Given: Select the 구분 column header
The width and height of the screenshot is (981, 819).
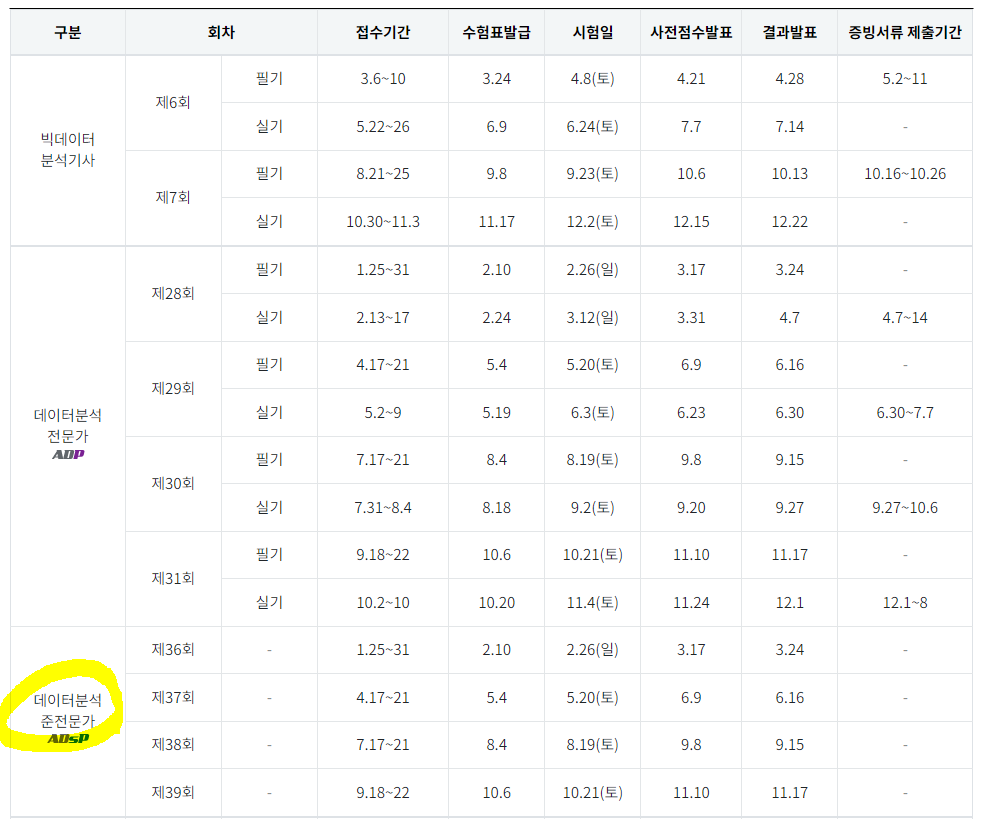Looking at the screenshot, I should point(68,33).
